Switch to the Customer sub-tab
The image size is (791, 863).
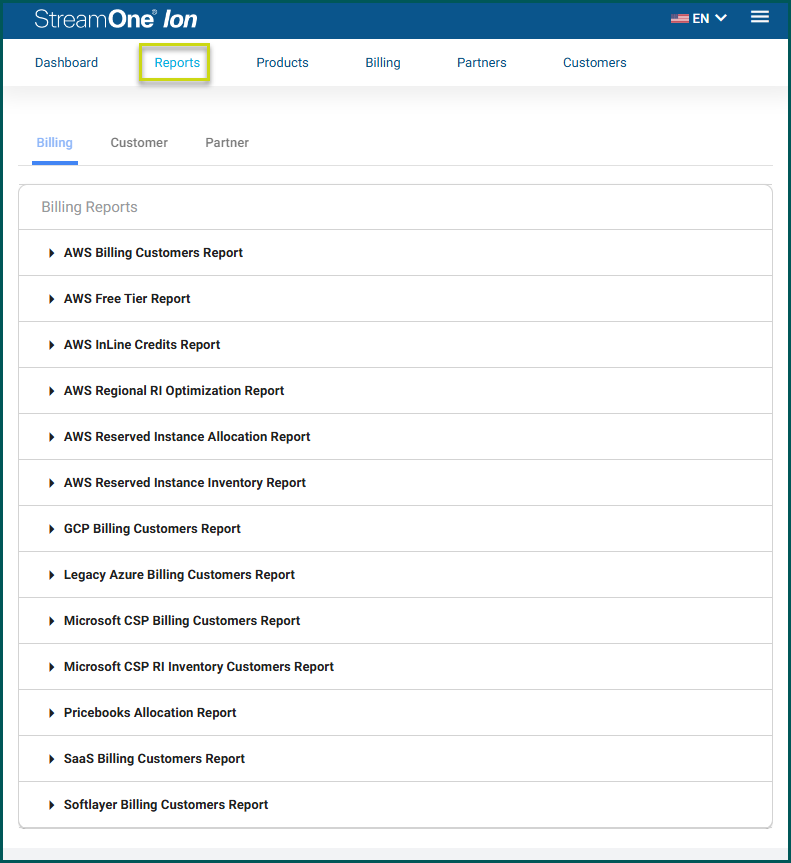pos(139,143)
